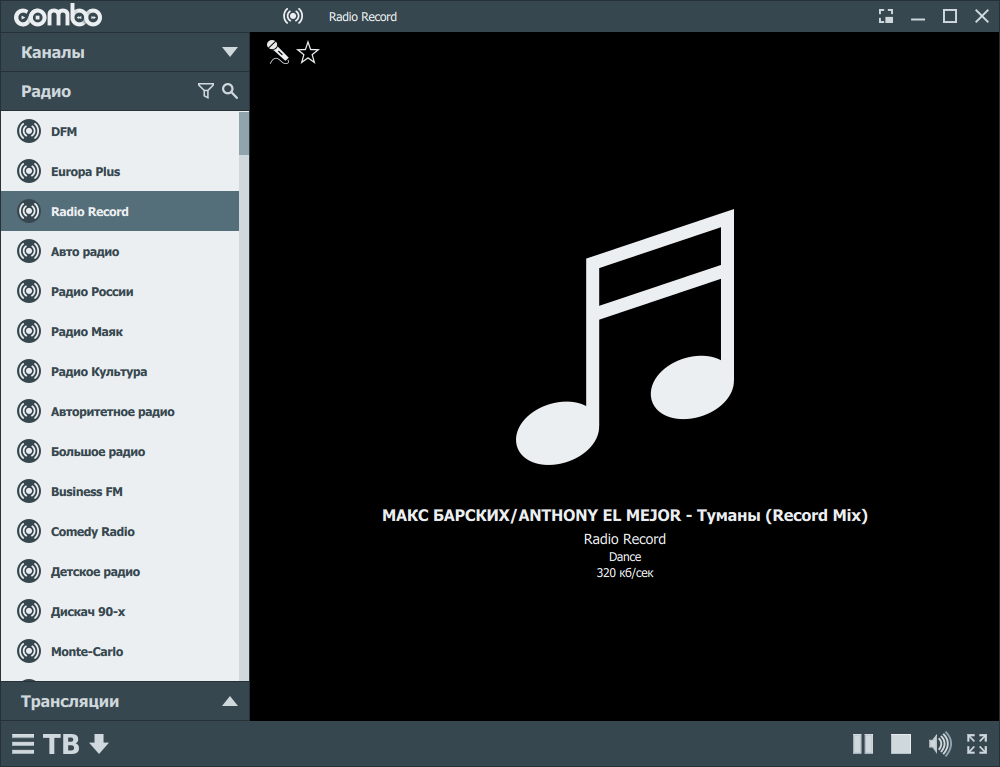Screen dimensions: 1000x767
Task: Play Детское радио station
Action: 120,571
